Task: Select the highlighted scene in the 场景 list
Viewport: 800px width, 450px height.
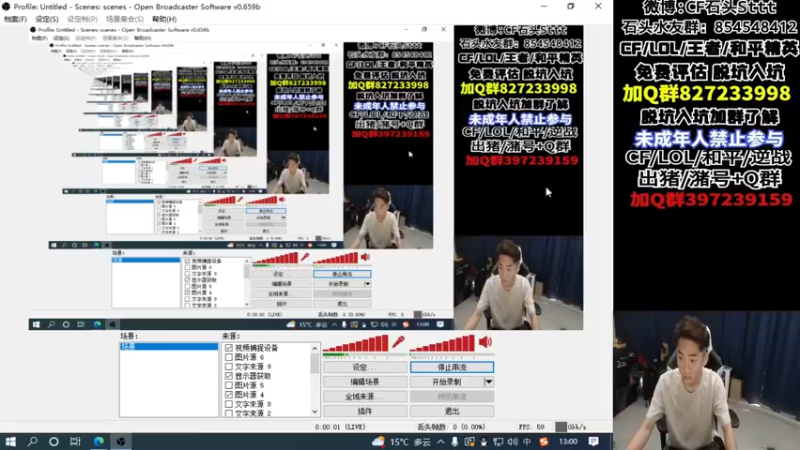Action: pos(169,346)
